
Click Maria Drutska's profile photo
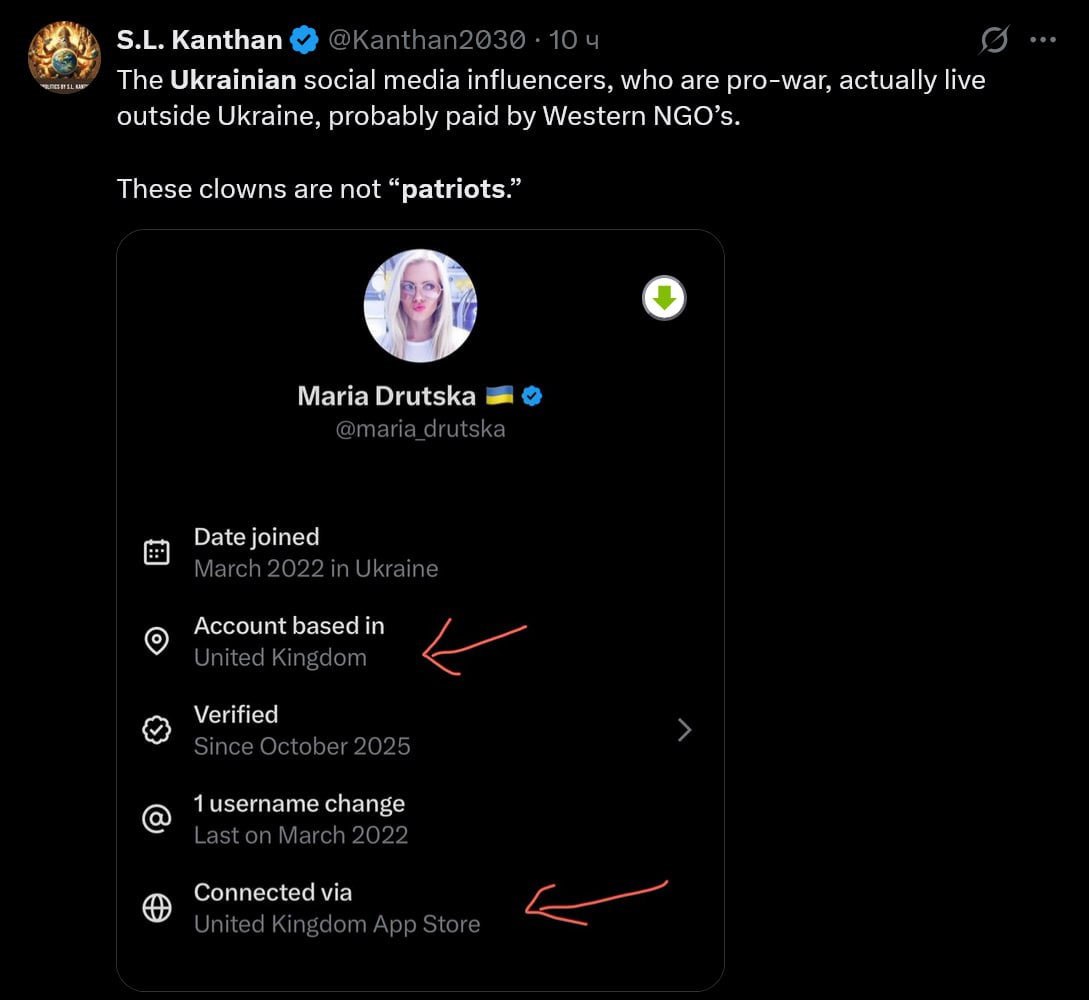pos(420,306)
